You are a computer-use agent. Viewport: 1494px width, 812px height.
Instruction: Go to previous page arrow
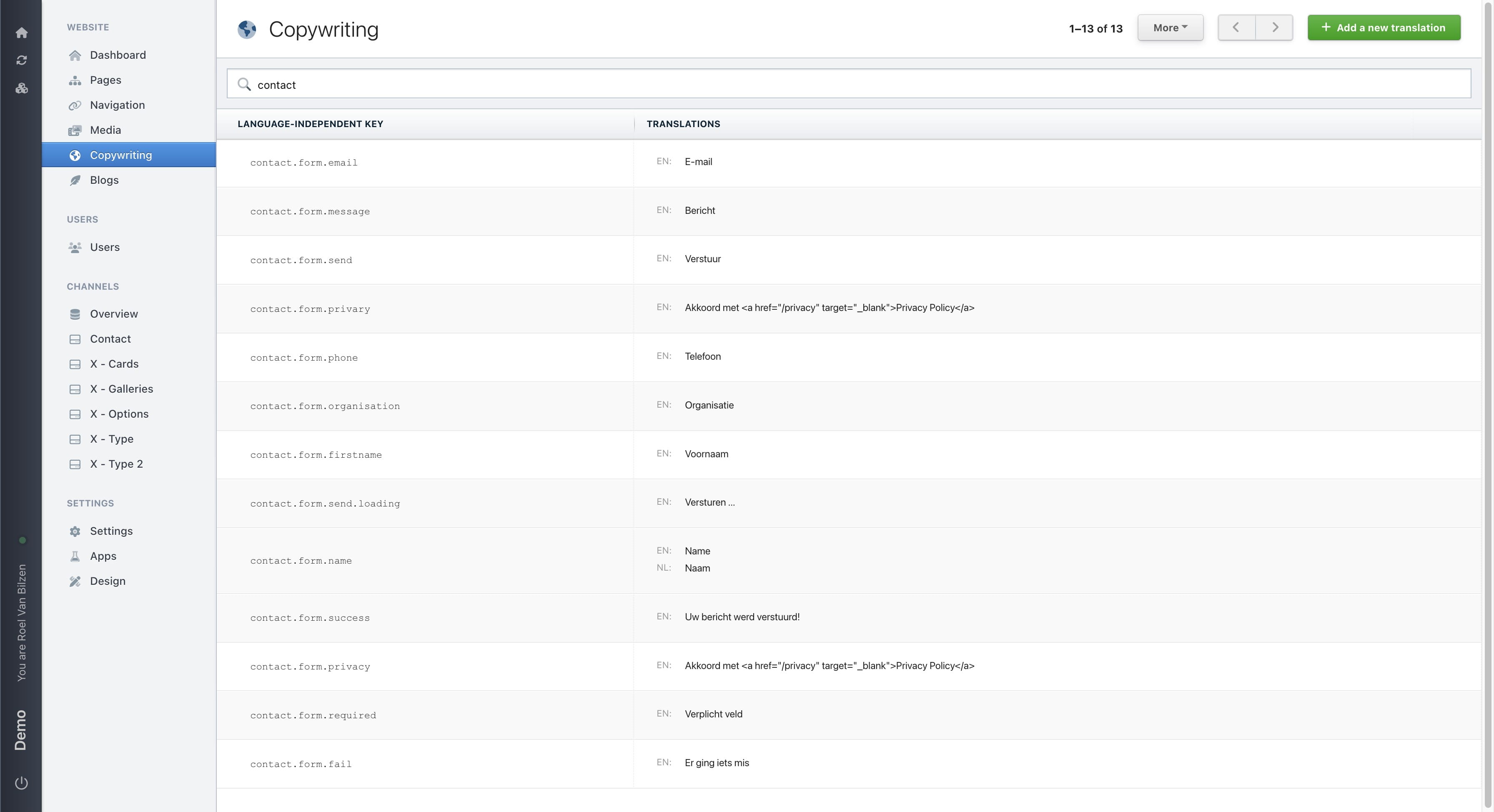click(x=1236, y=28)
